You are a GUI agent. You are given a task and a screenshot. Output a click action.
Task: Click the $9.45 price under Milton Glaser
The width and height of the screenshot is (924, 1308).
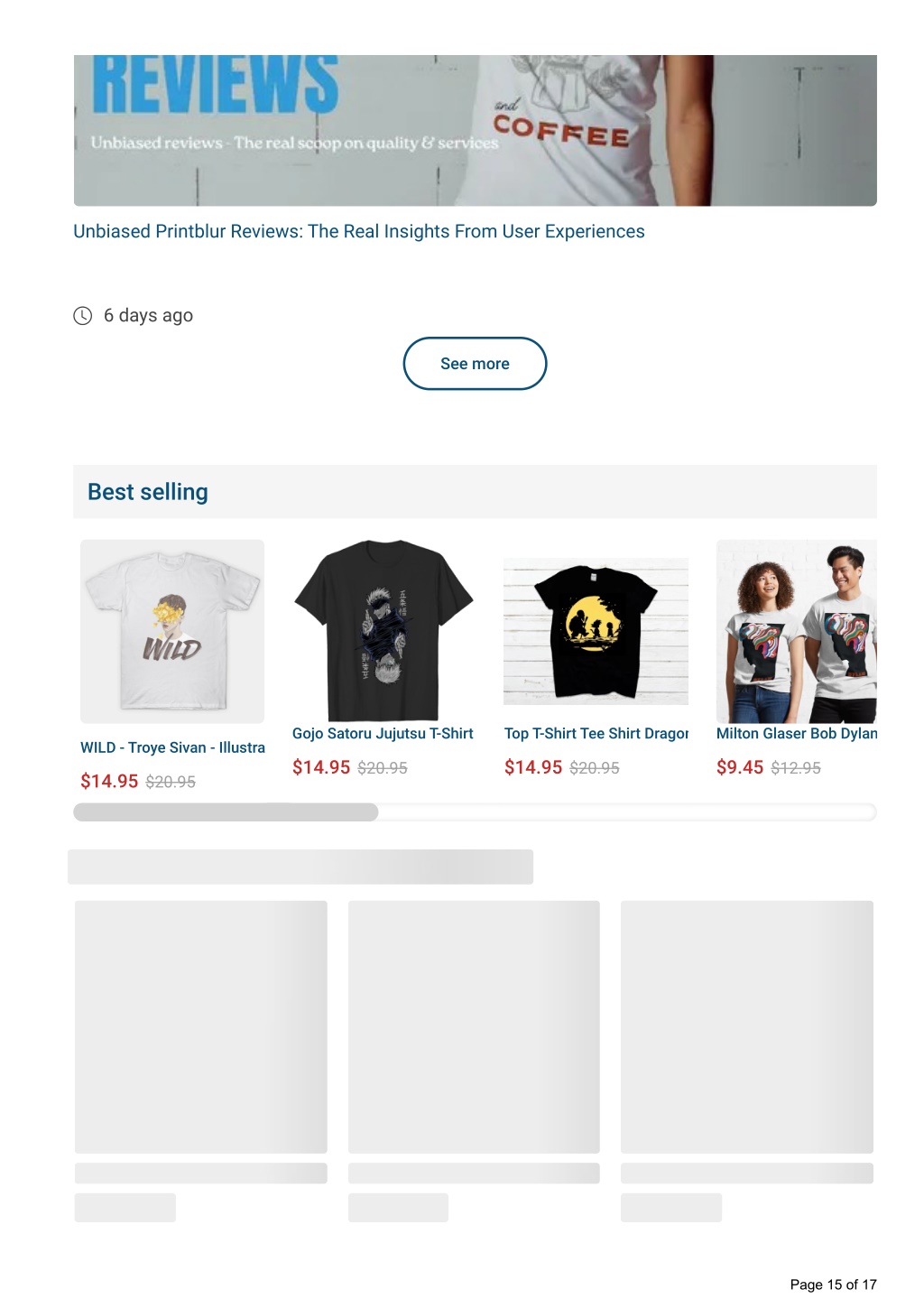pos(740,767)
